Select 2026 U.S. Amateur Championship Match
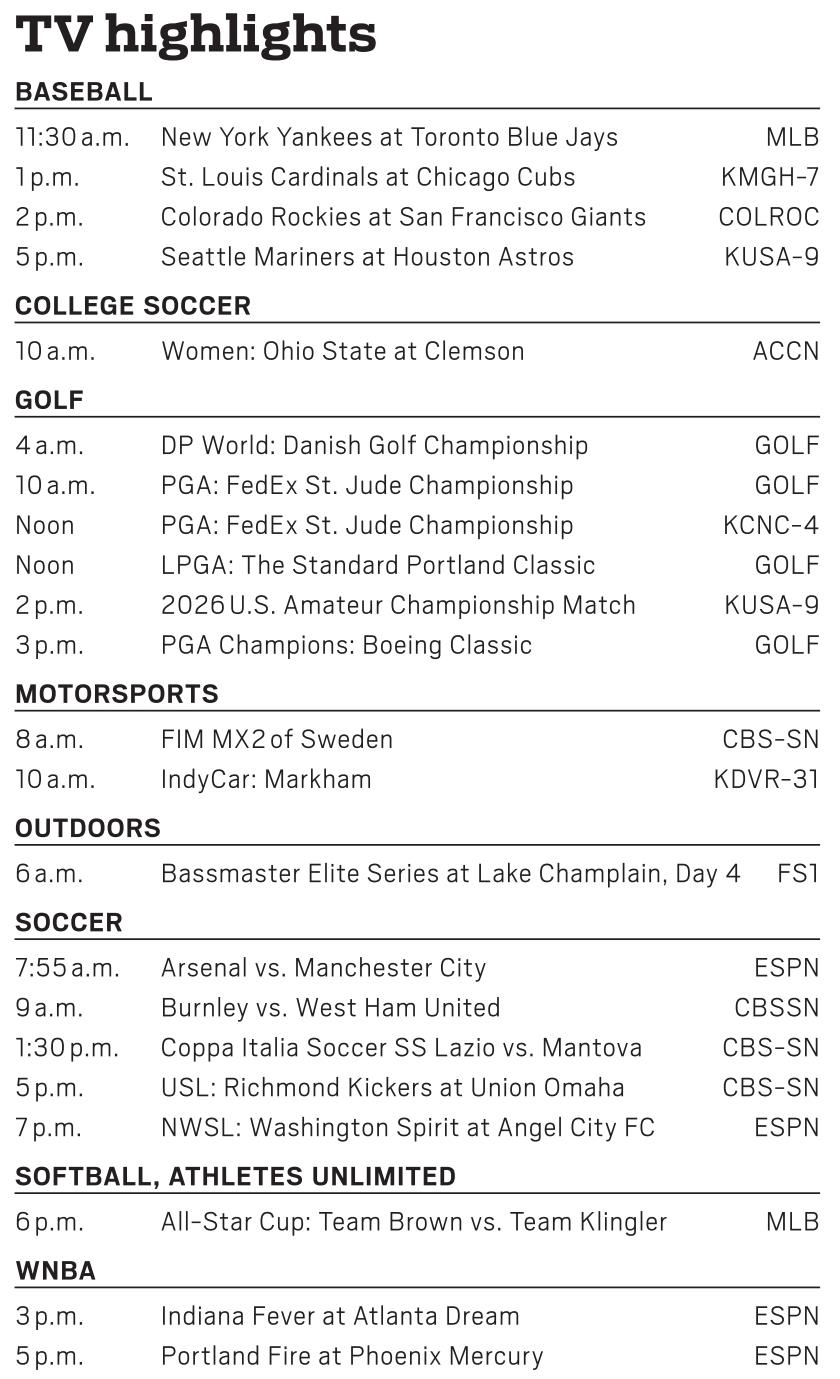The width and height of the screenshot is (840, 1379). pyautogui.click(x=398, y=605)
